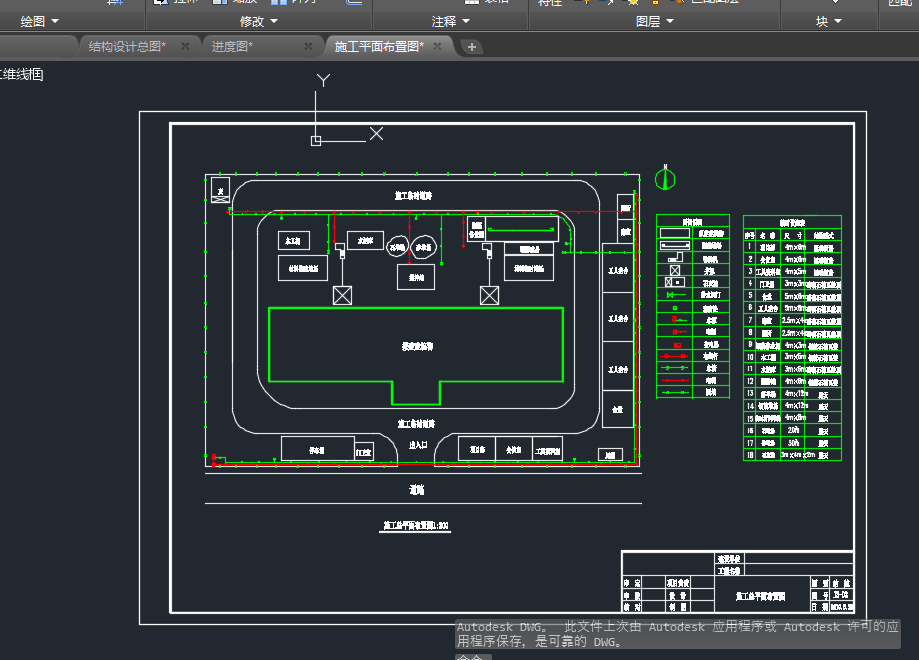Switch to the 进度图 drawing tab
Viewport: 919px width, 660px height.
pos(231,46)
